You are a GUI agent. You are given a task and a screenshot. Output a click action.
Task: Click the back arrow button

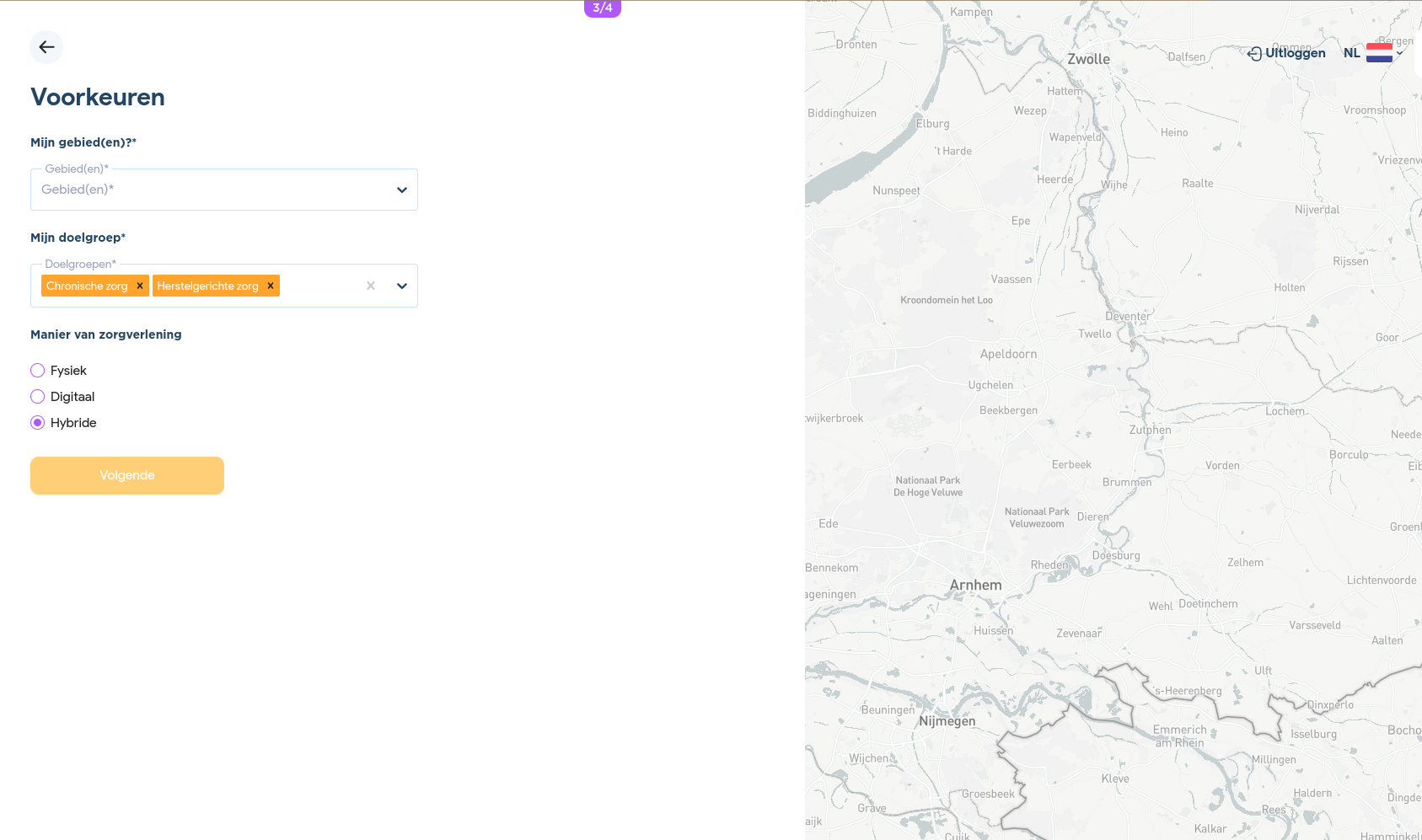pyautogui.click(x=46, y=47)
